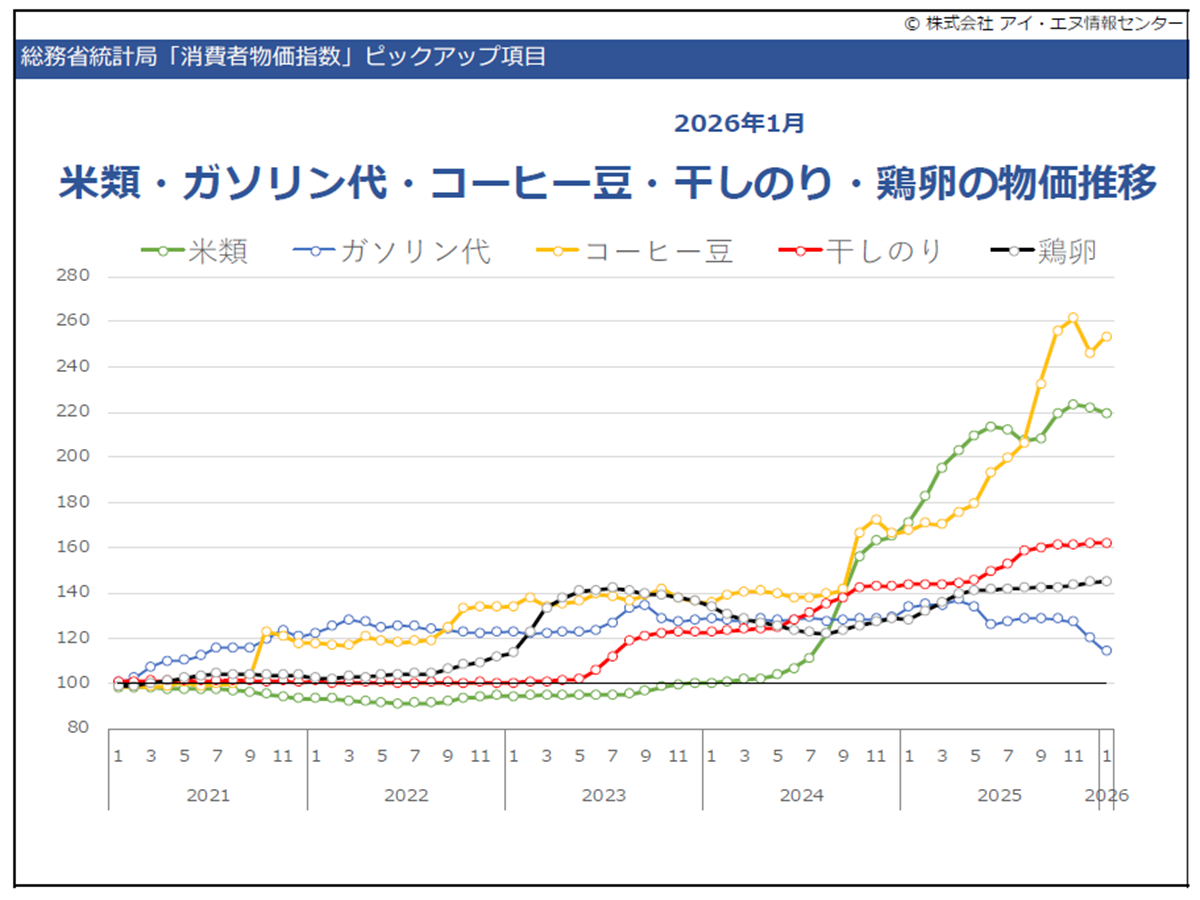This screenshot has width=1200, height=900.
Task: Click the black 鶏卵 legend line marker
Action: pos(1011,251)
